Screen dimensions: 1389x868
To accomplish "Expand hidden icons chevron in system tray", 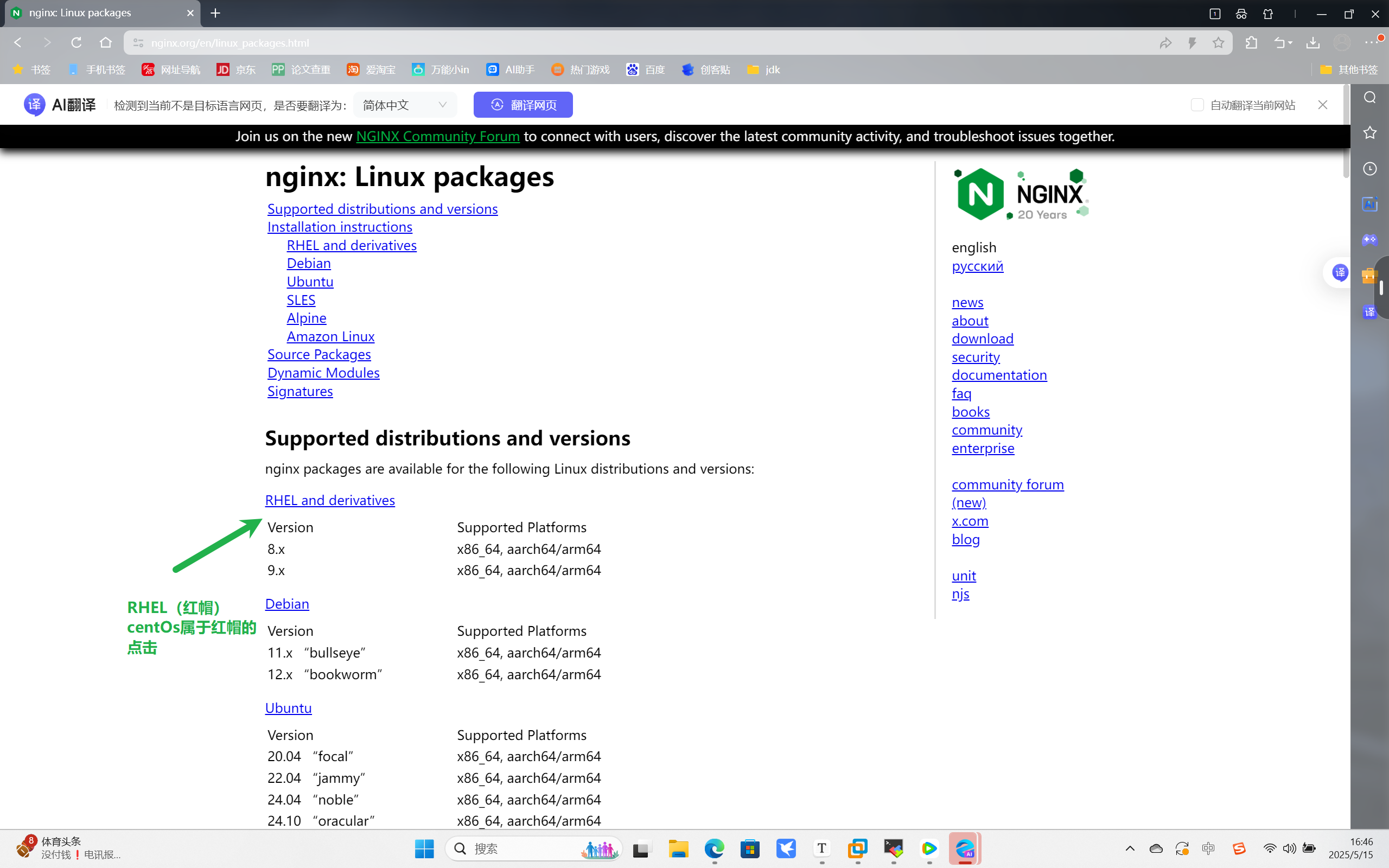I will click(x=1130, y=848).
